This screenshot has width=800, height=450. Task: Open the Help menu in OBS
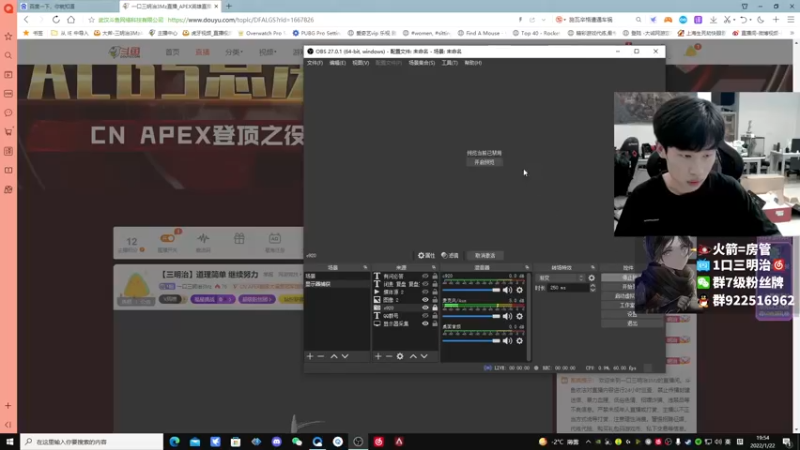[x=473, y=63]
